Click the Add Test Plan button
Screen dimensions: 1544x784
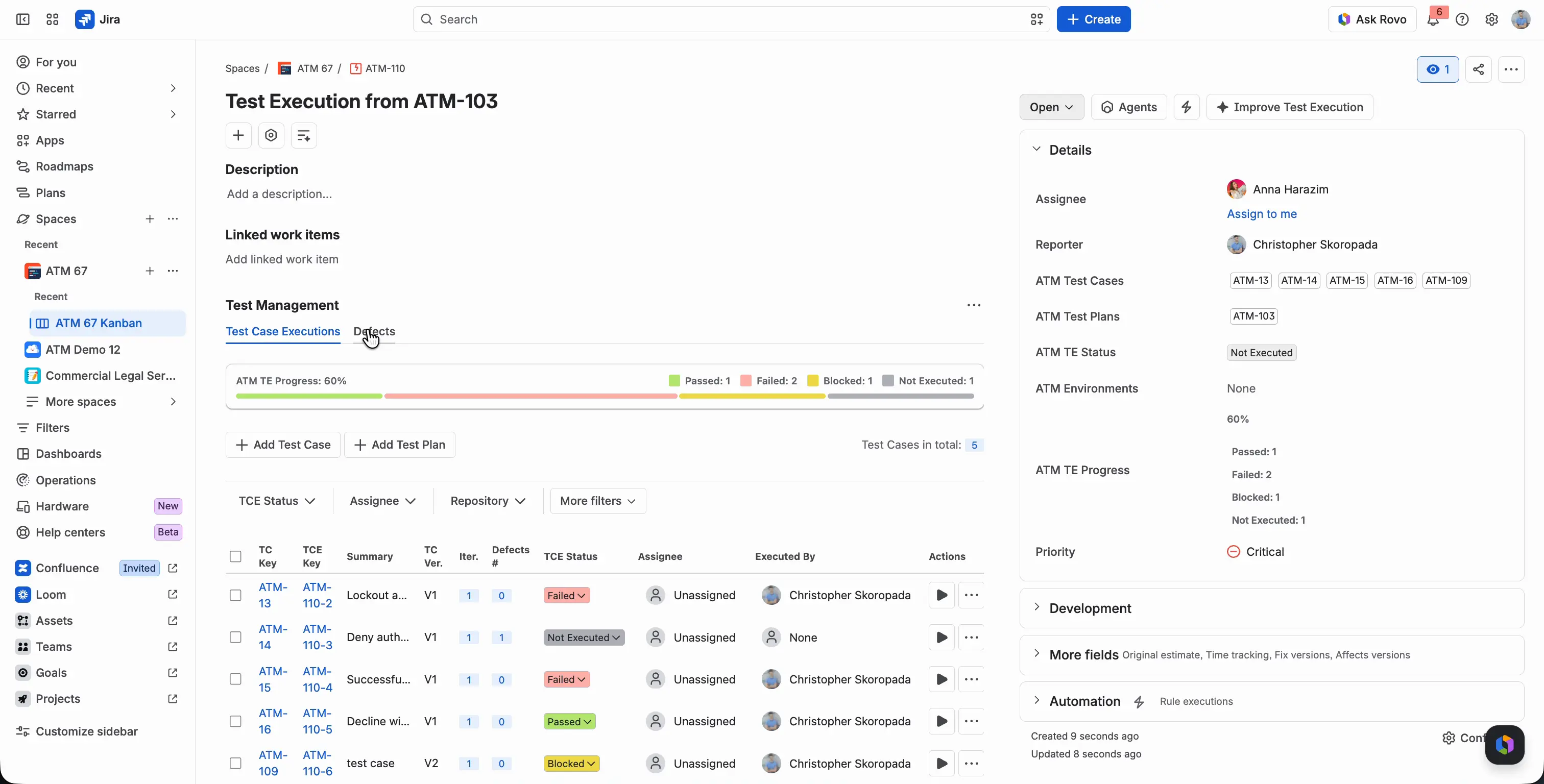pyautogui.click(x=399, y=445)
